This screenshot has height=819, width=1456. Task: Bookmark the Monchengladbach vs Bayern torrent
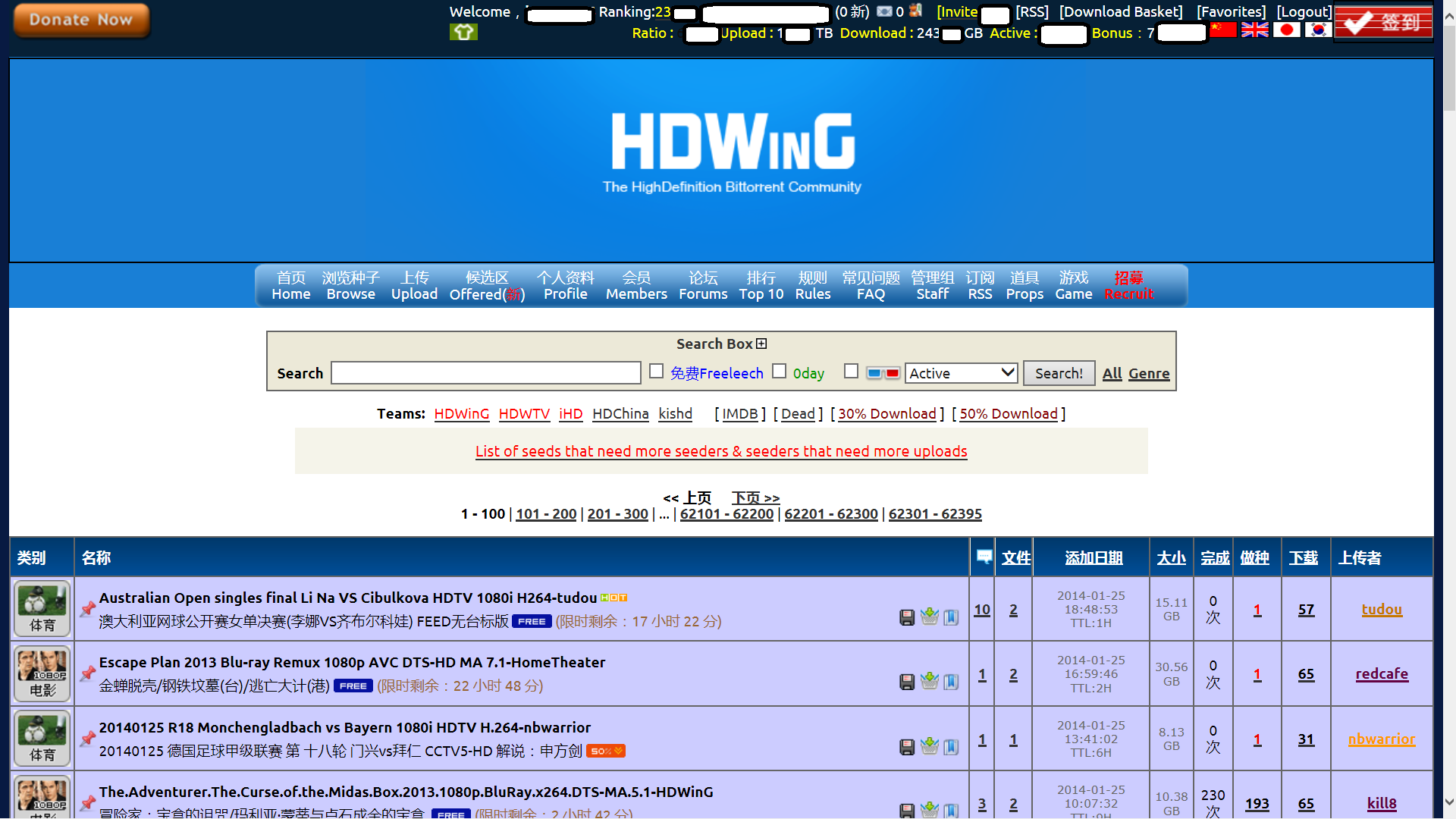click(951, 747)
